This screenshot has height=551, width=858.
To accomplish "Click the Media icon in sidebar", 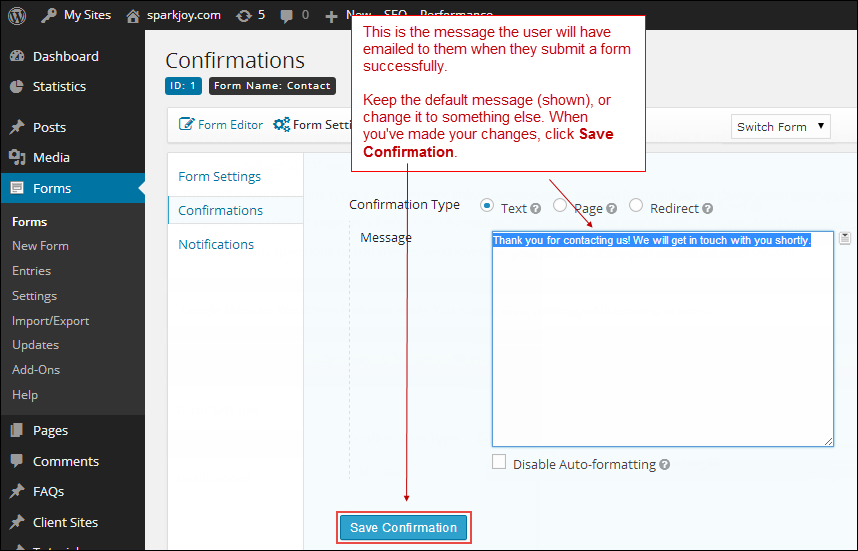I will (17, 158).
